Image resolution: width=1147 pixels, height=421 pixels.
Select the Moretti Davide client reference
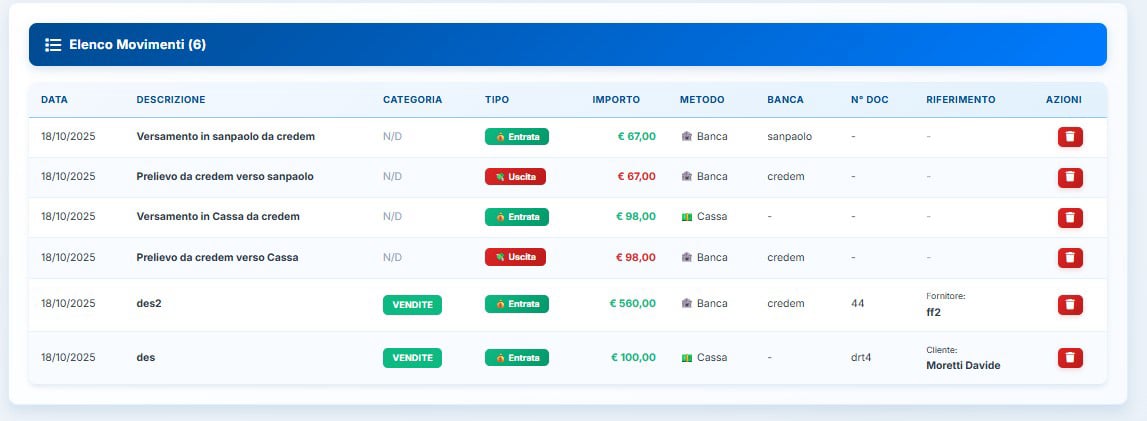point(963,365)
